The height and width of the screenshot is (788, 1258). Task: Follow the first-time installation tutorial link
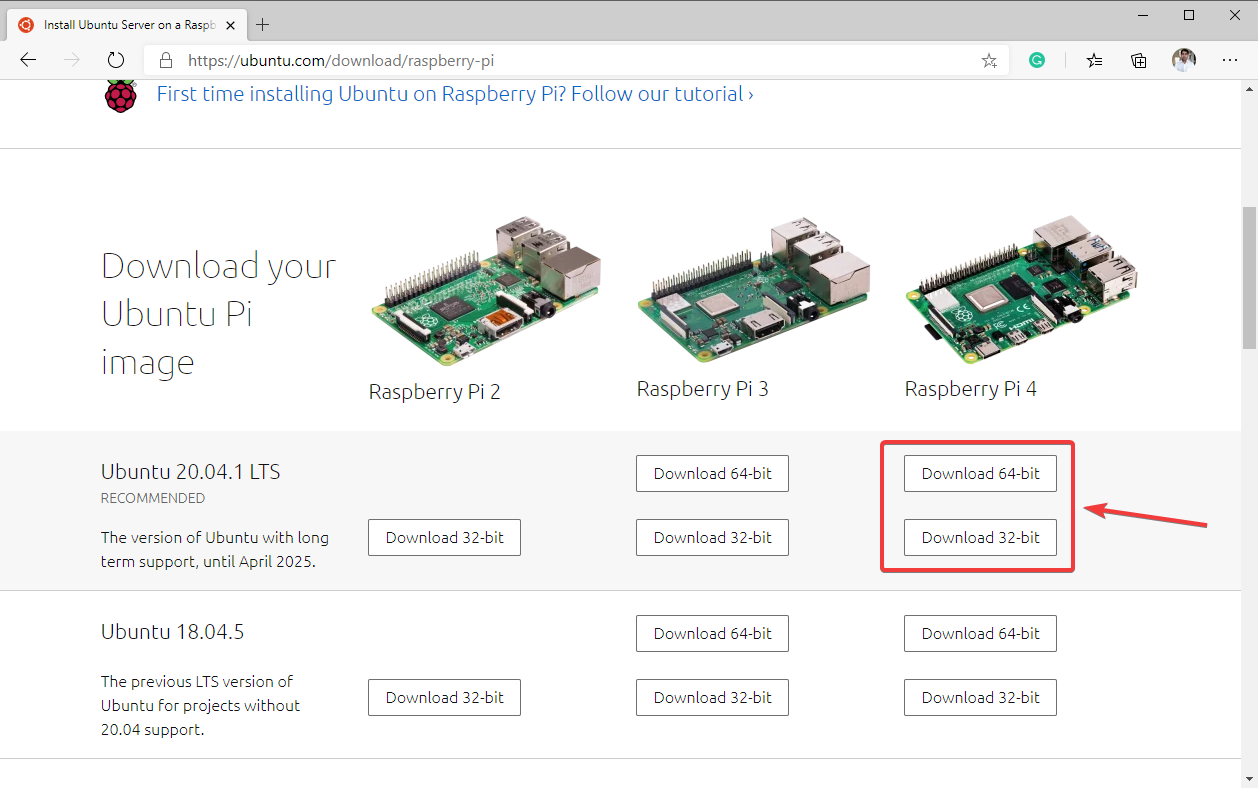[x=450, y=93]
